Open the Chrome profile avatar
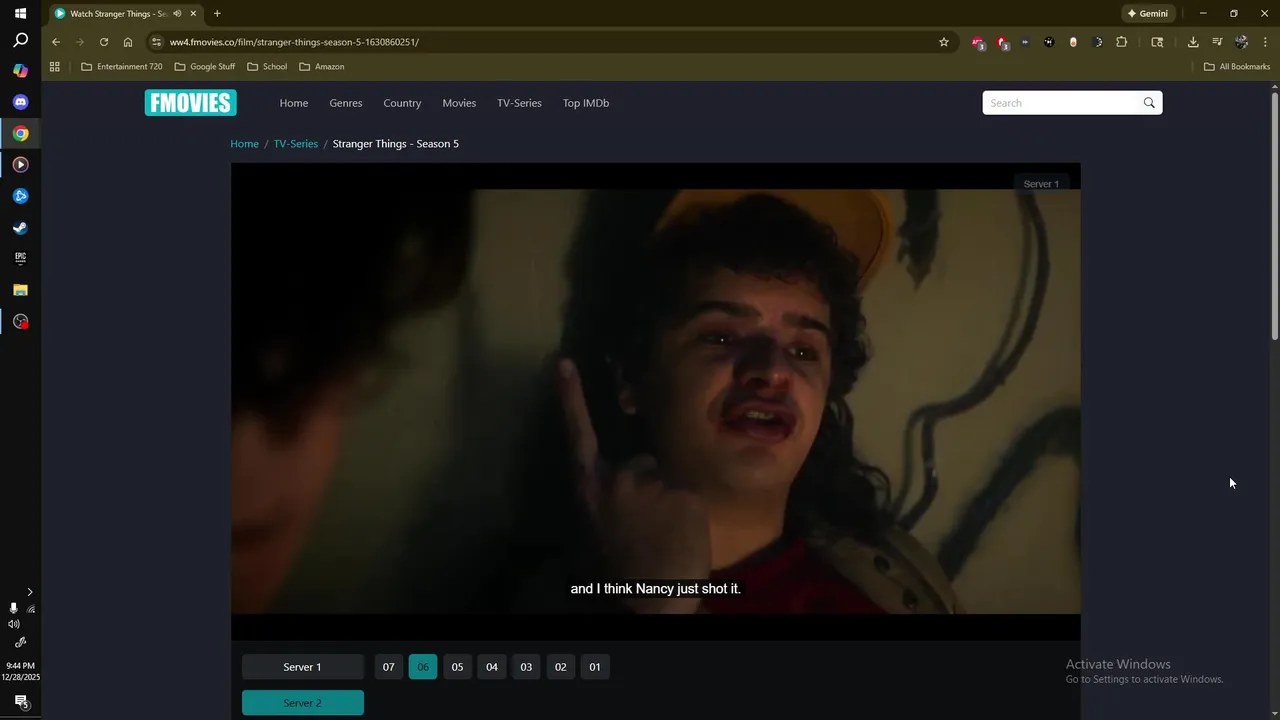The image size is (1280, 720). [x=1241, y=42]
